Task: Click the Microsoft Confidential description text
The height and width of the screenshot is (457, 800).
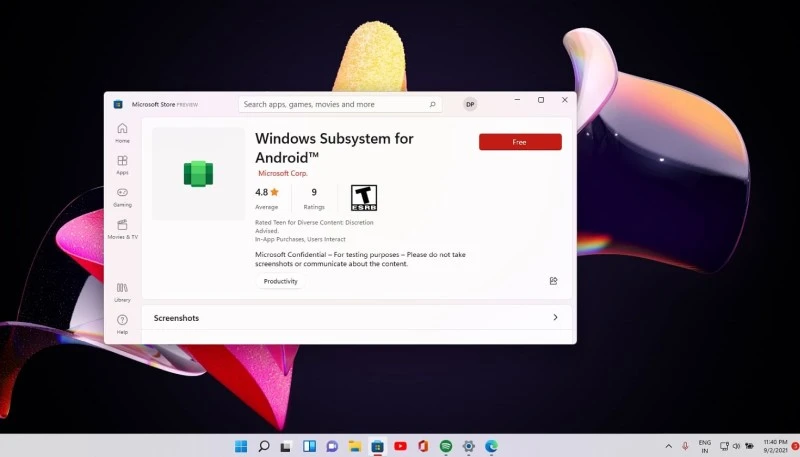Action: tap(360, 259)
